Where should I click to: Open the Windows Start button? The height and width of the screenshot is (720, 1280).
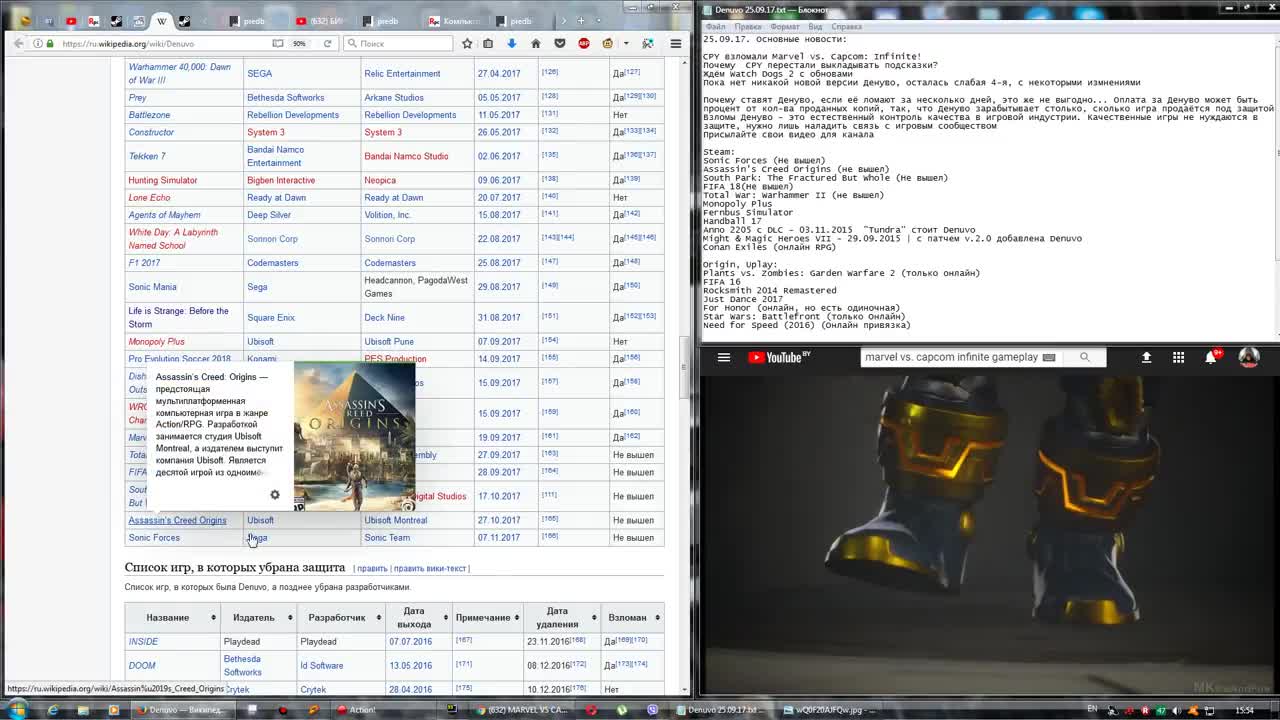click(x=18, y=710)
